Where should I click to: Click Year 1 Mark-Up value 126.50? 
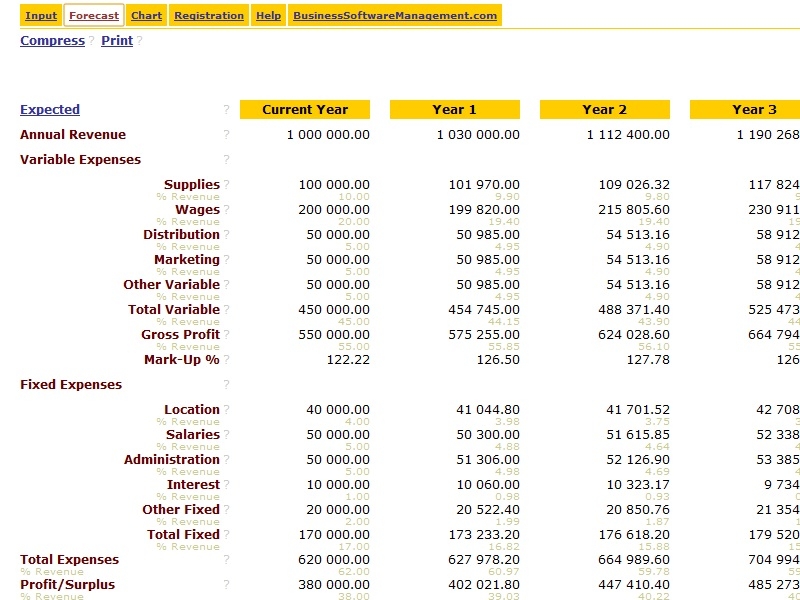(498, 360)
